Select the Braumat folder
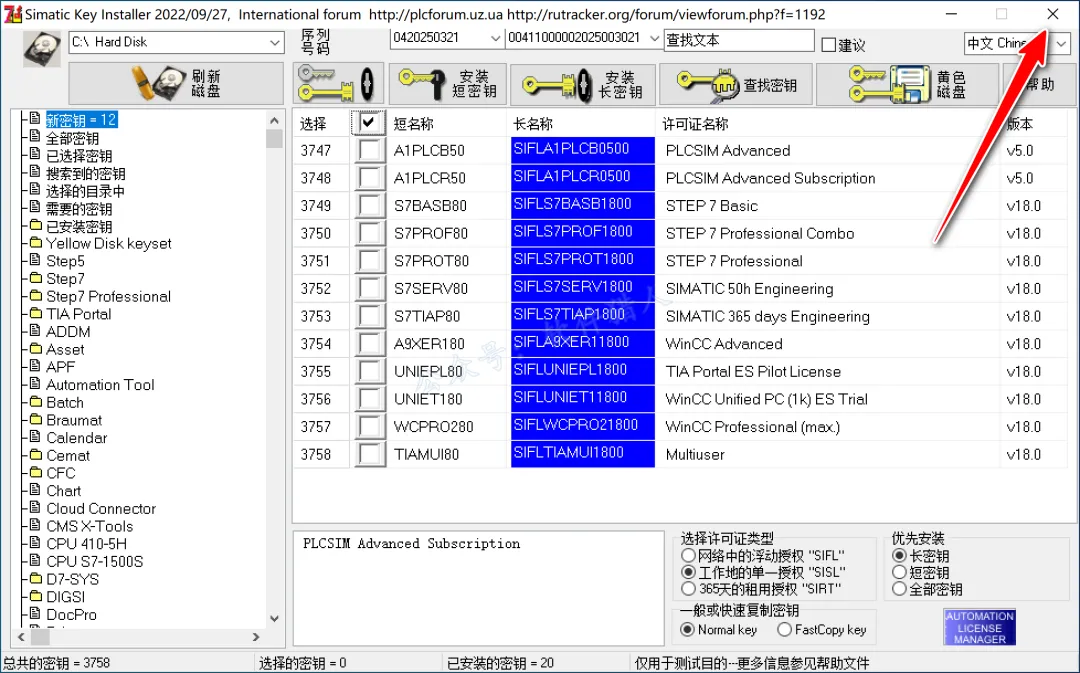The width and height of the screenshot is (1080, 673). click(74, 420)
